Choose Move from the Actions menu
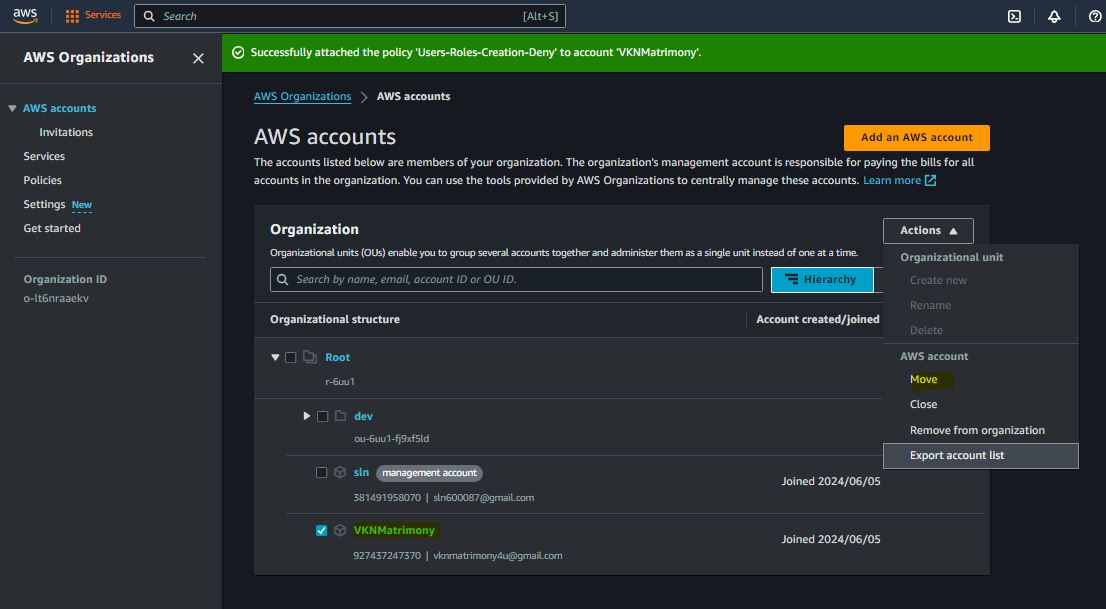This screenshot has width=1106, height=609. click(923, 380)
